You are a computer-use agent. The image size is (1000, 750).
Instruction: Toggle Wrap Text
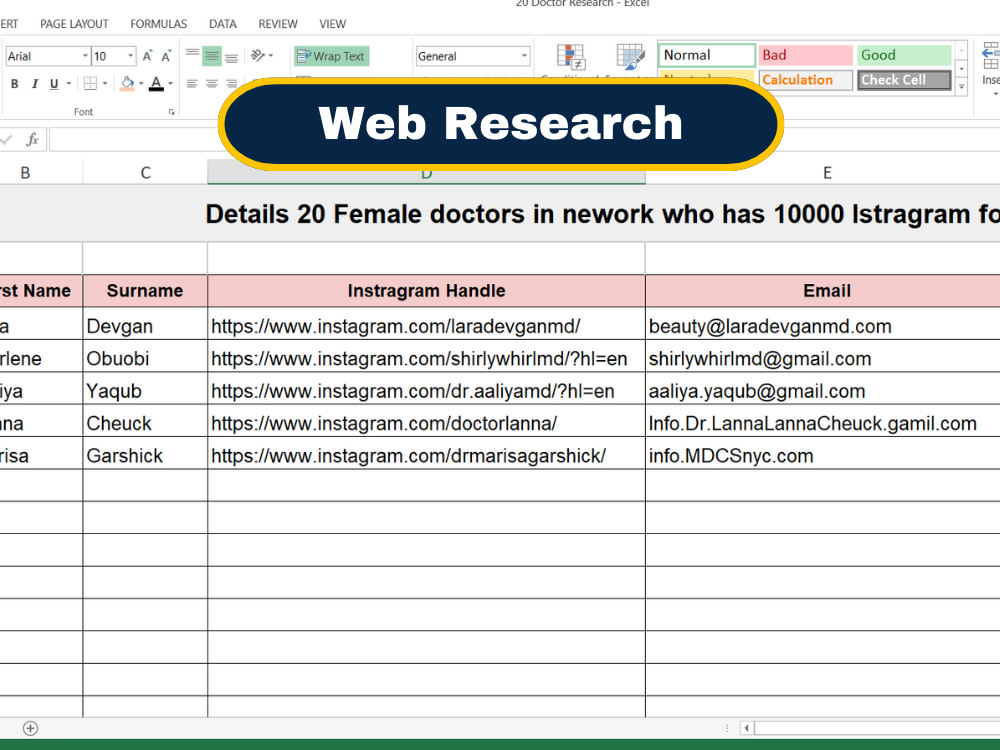click(x=332, y=56)
